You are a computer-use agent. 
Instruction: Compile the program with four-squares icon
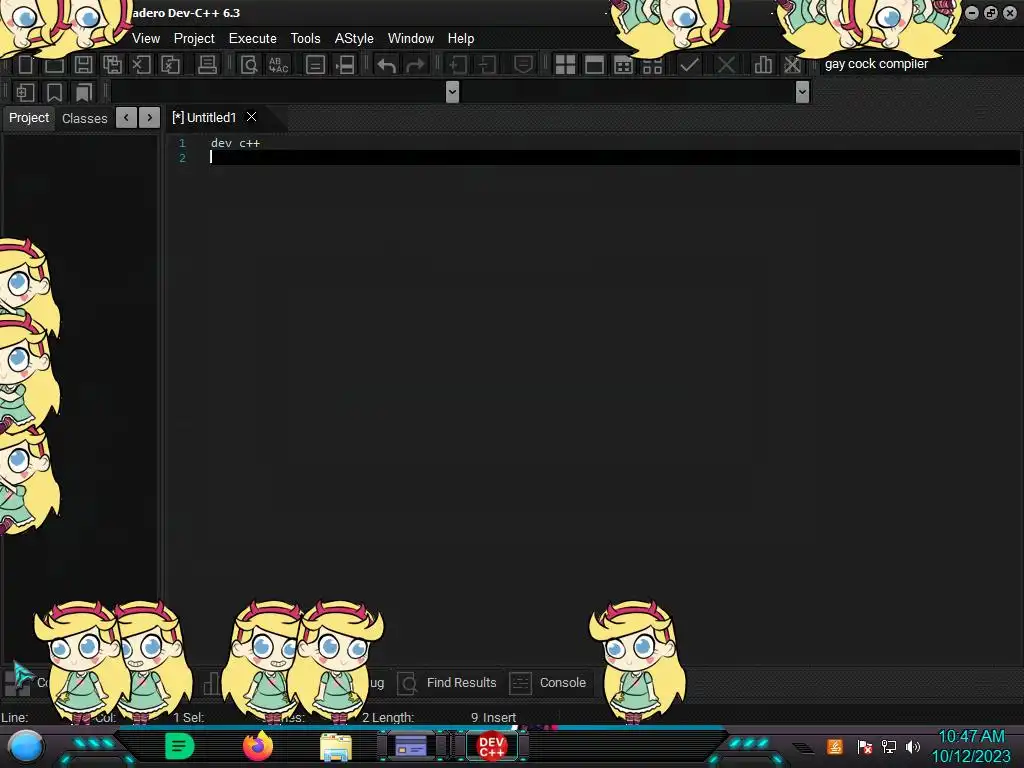[x=565, y=64]
